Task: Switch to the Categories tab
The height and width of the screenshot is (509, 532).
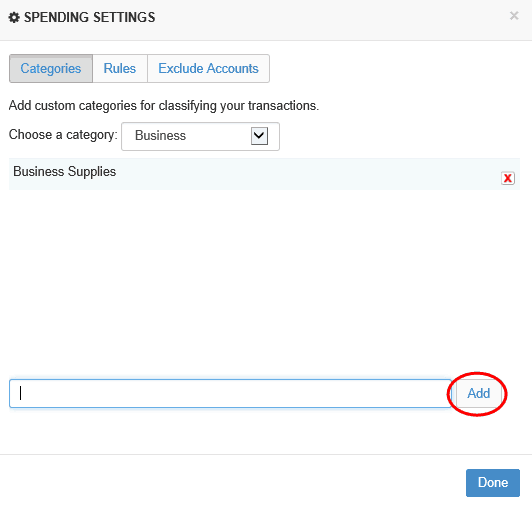Action: [x=51, y=69]
